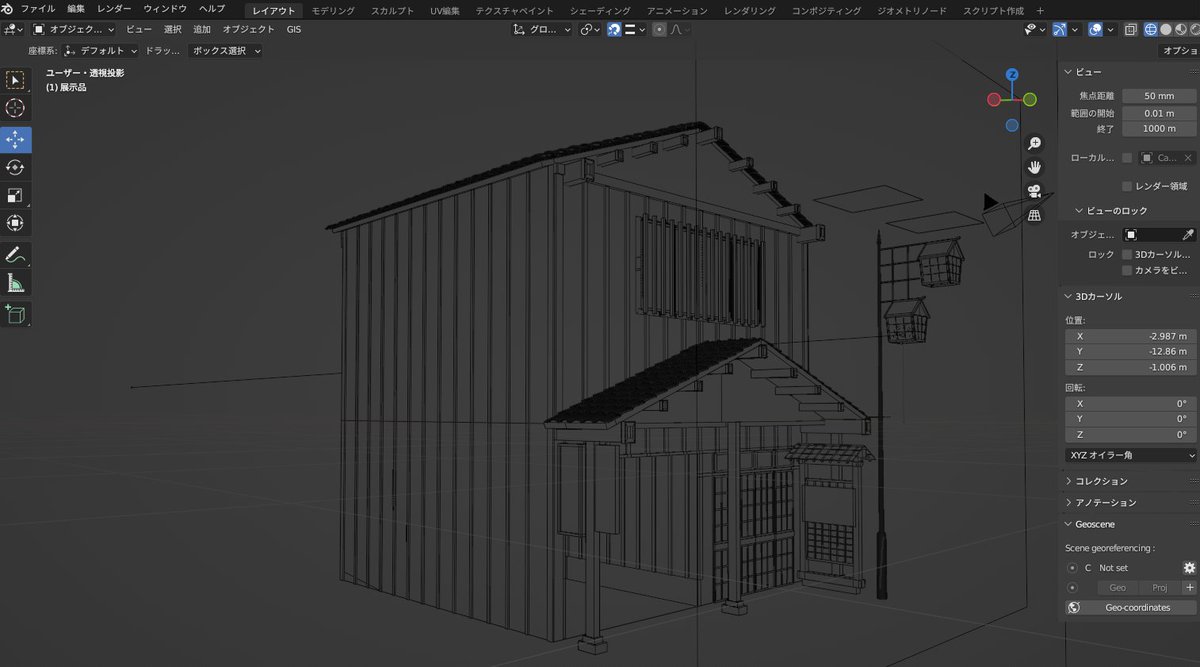Select the Annotate tool

point(16,255)
